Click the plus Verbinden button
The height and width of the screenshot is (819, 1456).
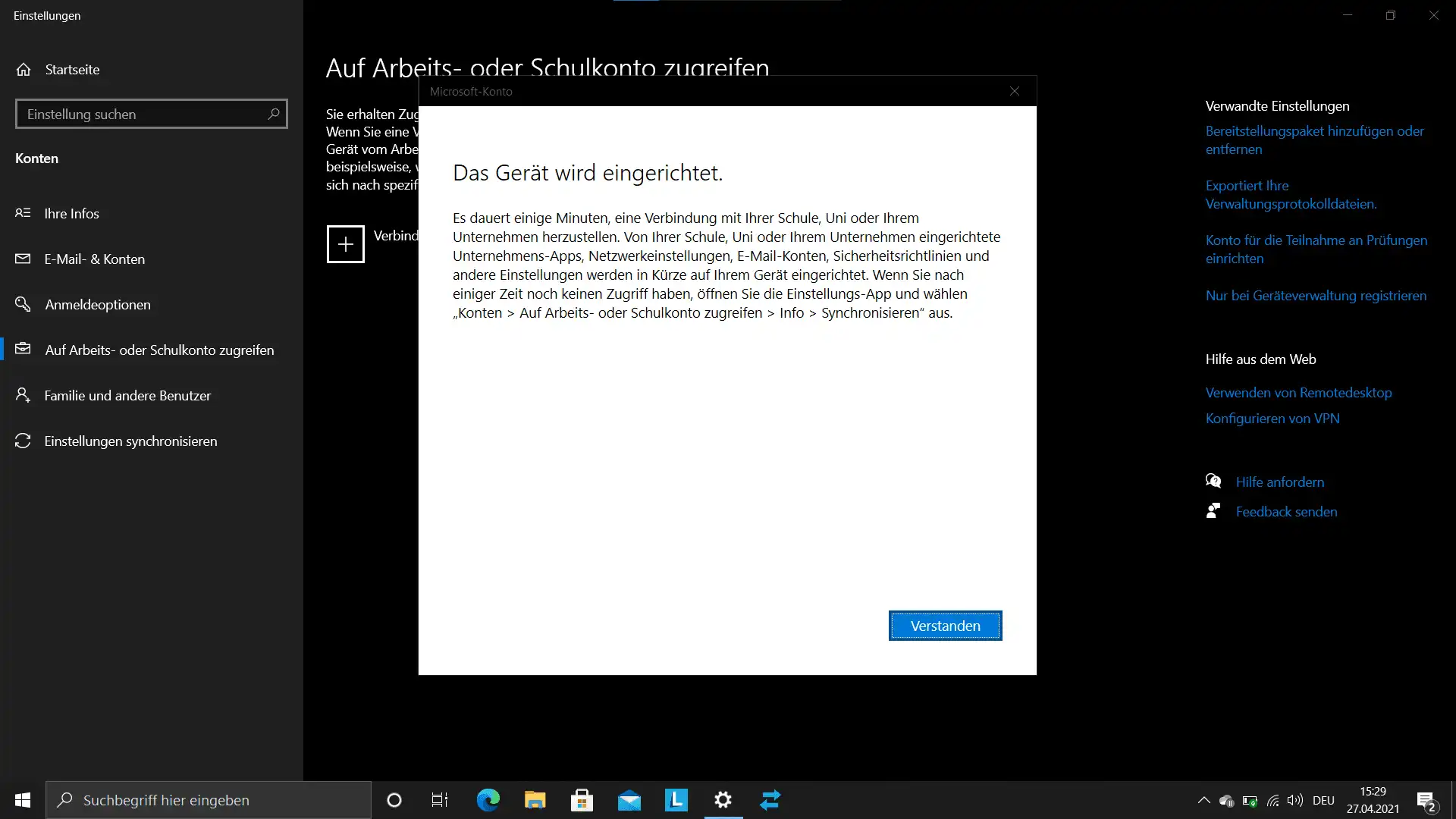(x=346, y=244)
